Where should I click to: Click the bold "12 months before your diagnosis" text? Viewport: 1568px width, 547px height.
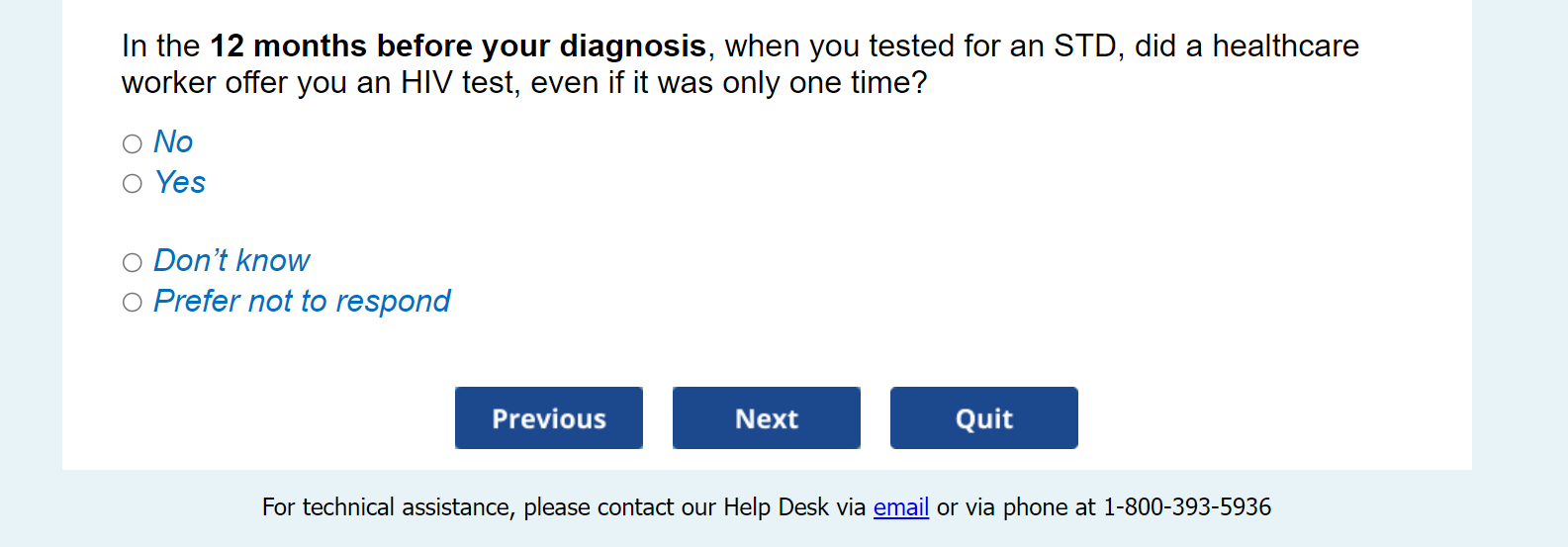point(458,46)
